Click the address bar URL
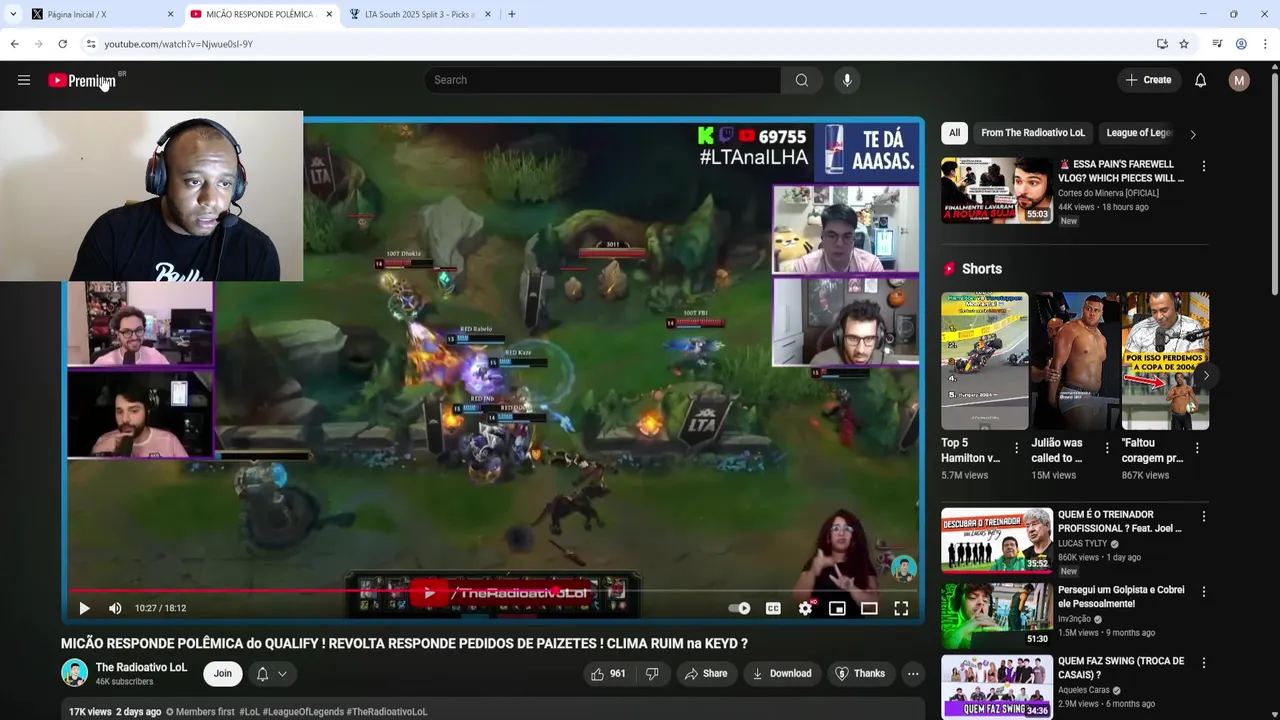The height and width of the screenshot is (720, 1280). [178, 44]
